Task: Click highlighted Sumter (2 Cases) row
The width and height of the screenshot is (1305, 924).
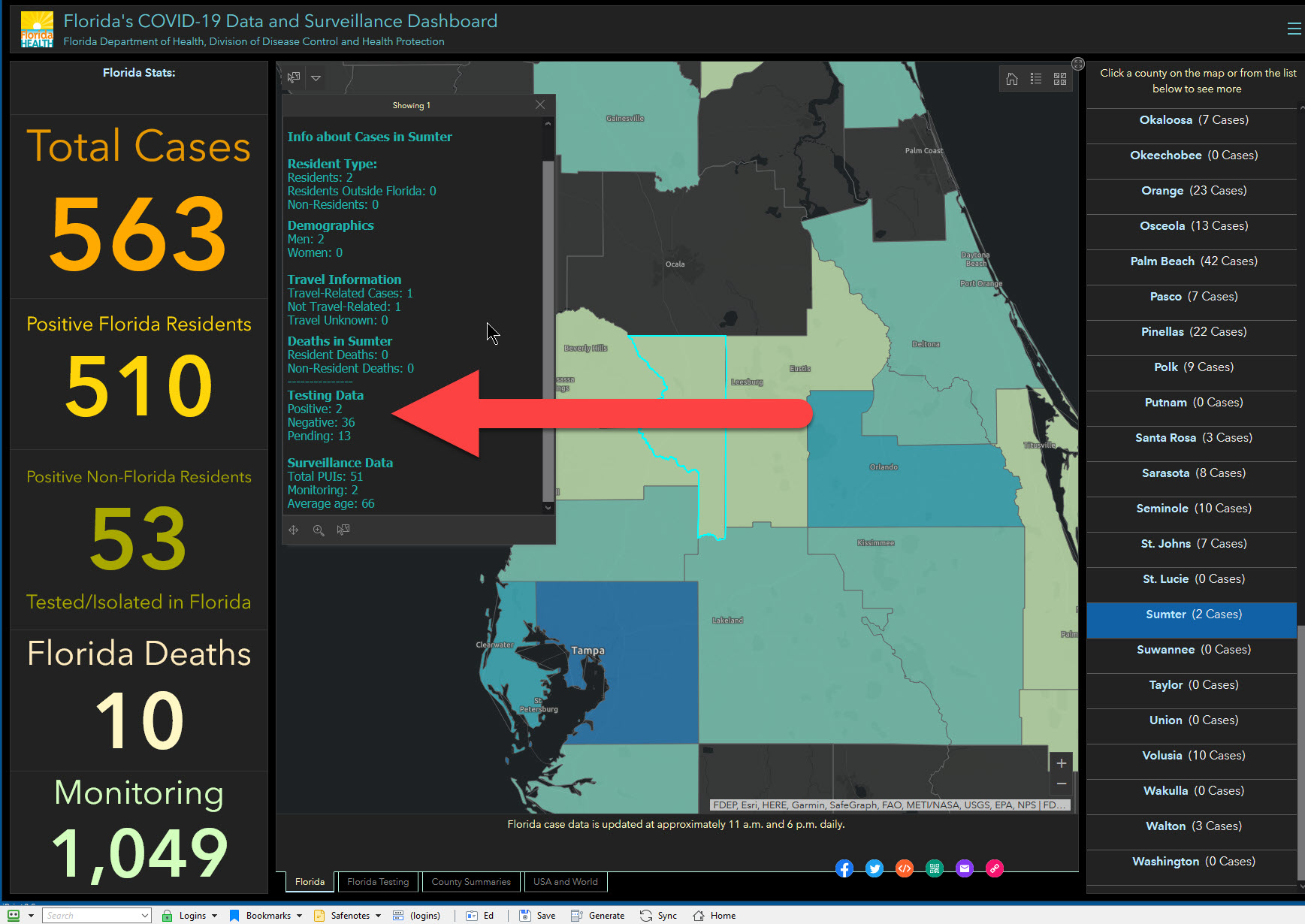Action: click(1192, 621)
